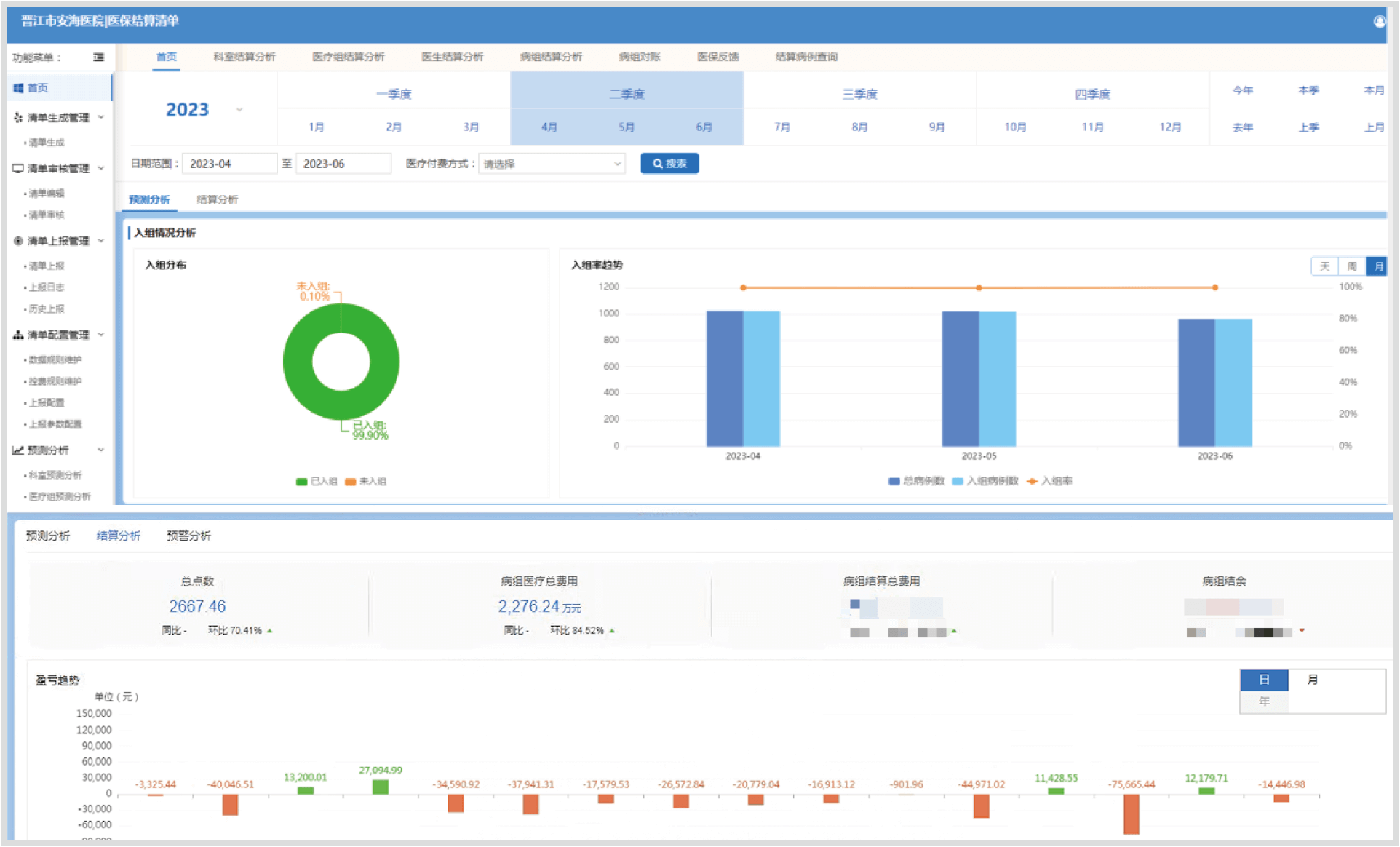Open the 医疗付费方式 请选择 dropdown
This screenshot has width=1400, height=847.
click(x=552, y=164)
